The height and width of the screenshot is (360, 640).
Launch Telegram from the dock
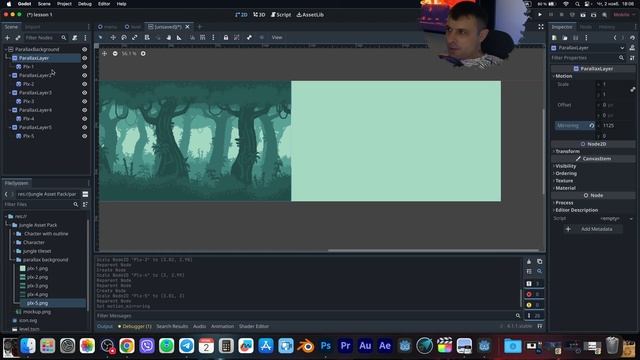click(187, 346)
